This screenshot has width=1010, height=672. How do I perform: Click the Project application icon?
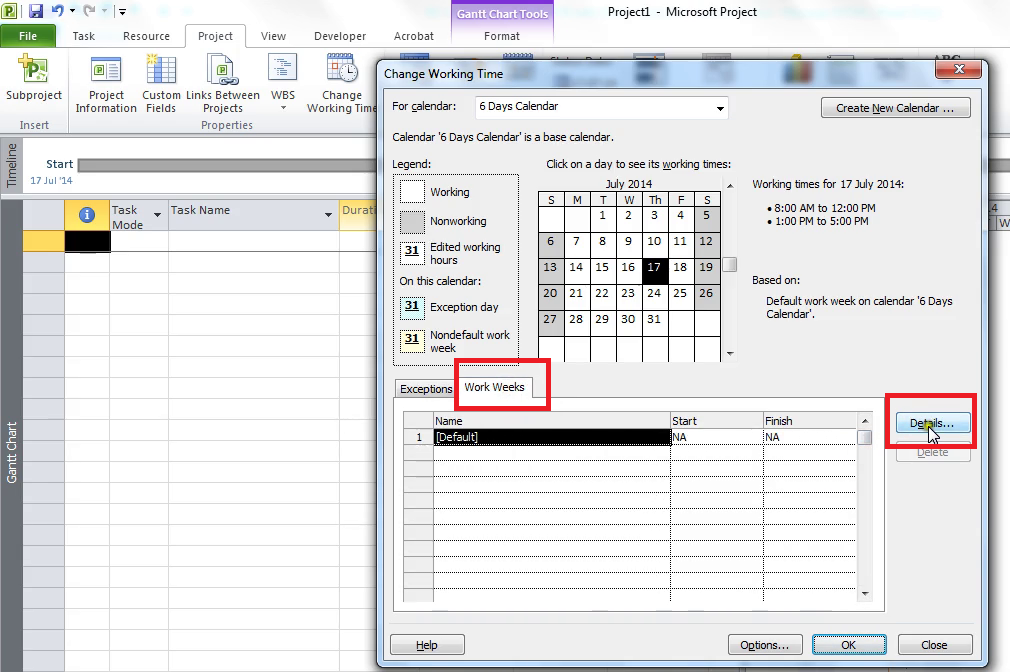point(10,10)
